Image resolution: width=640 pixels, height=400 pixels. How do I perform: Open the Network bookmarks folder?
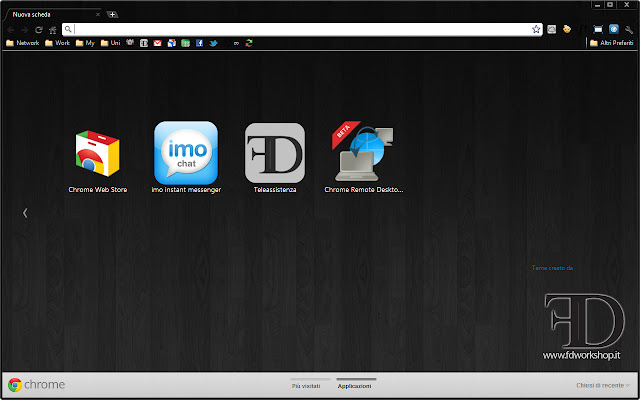(22, 43)
